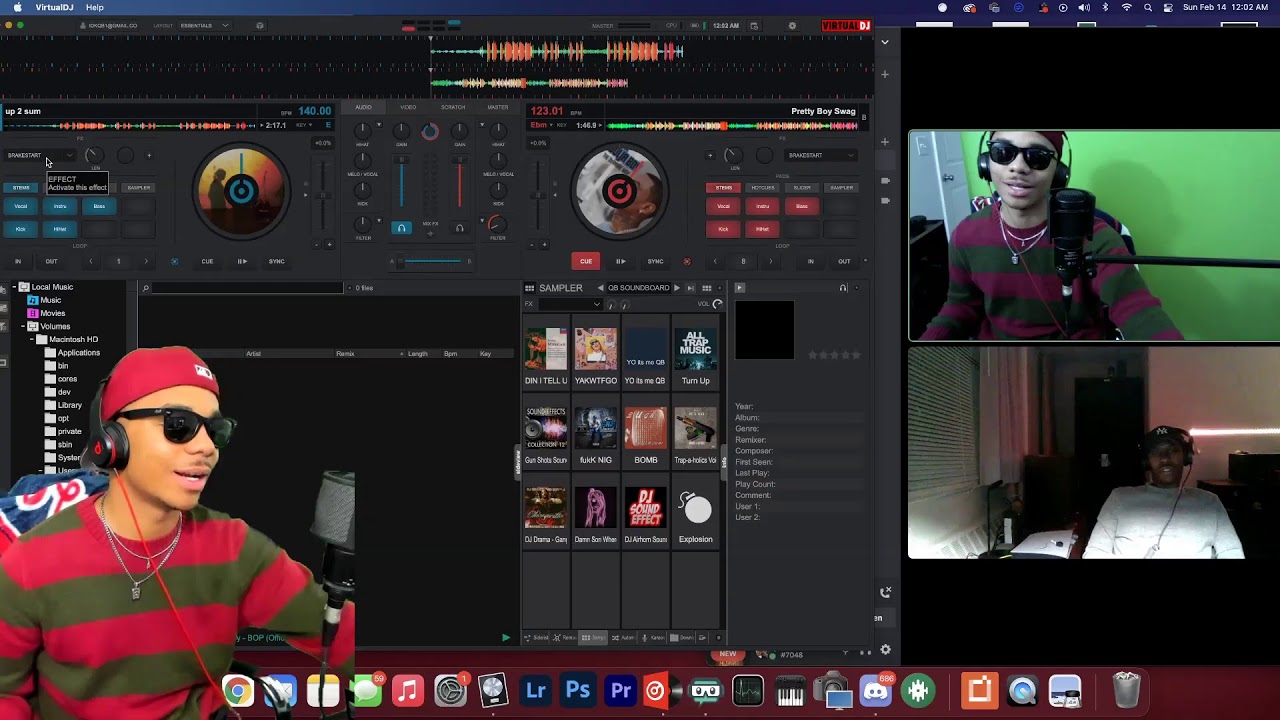Add effect slot plus on left deck
Image resolution: width=1280 pixels, height=720 pixels.
click(149, 155)
